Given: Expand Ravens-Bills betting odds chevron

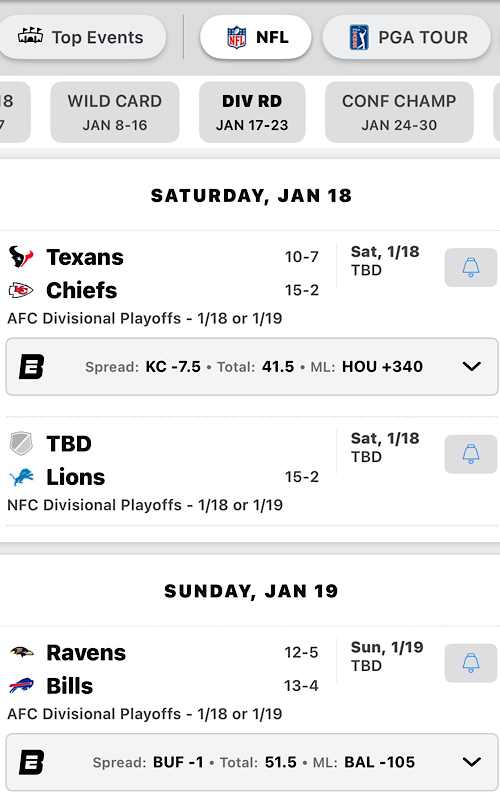Looking at the screenshot, I should point(472,762).
